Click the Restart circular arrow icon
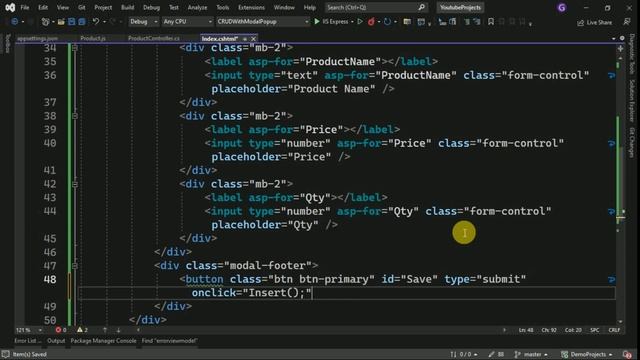640x360 pixels. click(387, 22)
